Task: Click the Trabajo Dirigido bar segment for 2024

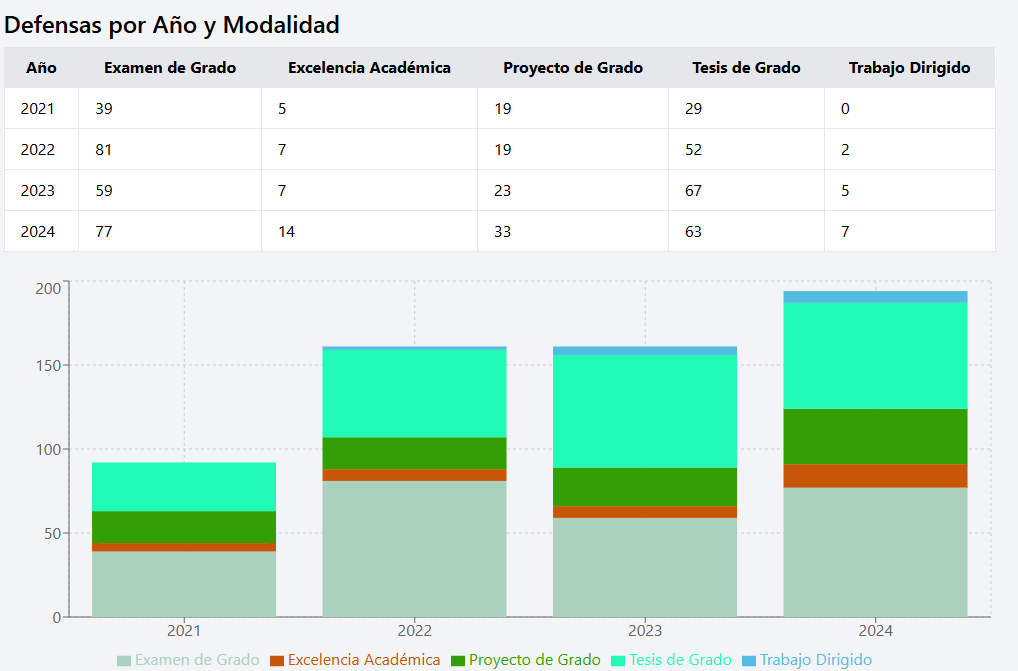Action: (x=875, y=297)
